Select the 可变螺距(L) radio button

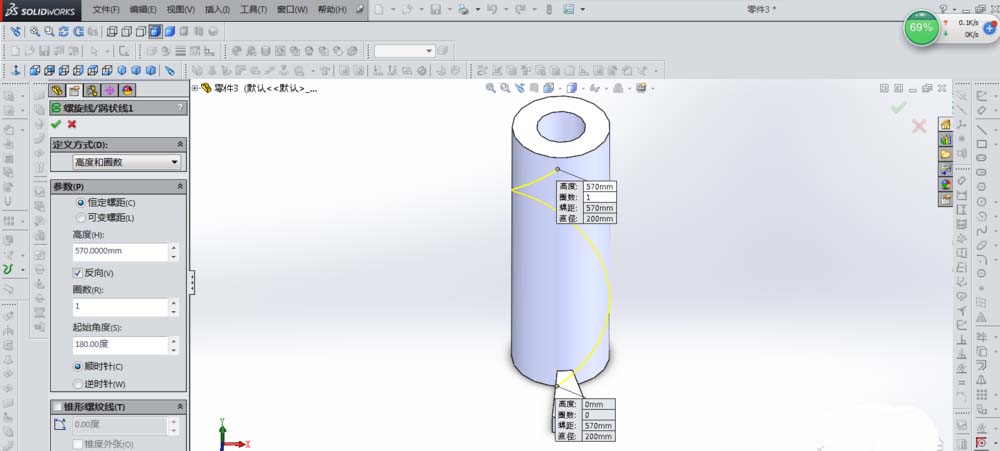click(80, 218)
